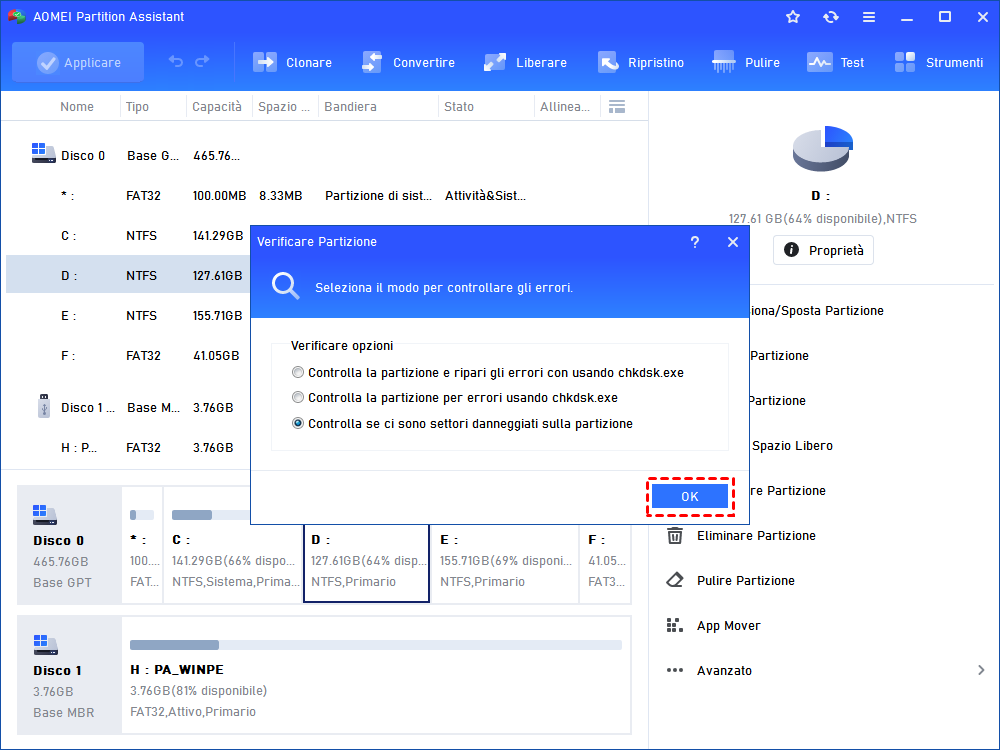Click the refresh icon in title bar
The width and height of the screenshot is (1000, 750).
[830, 17]
